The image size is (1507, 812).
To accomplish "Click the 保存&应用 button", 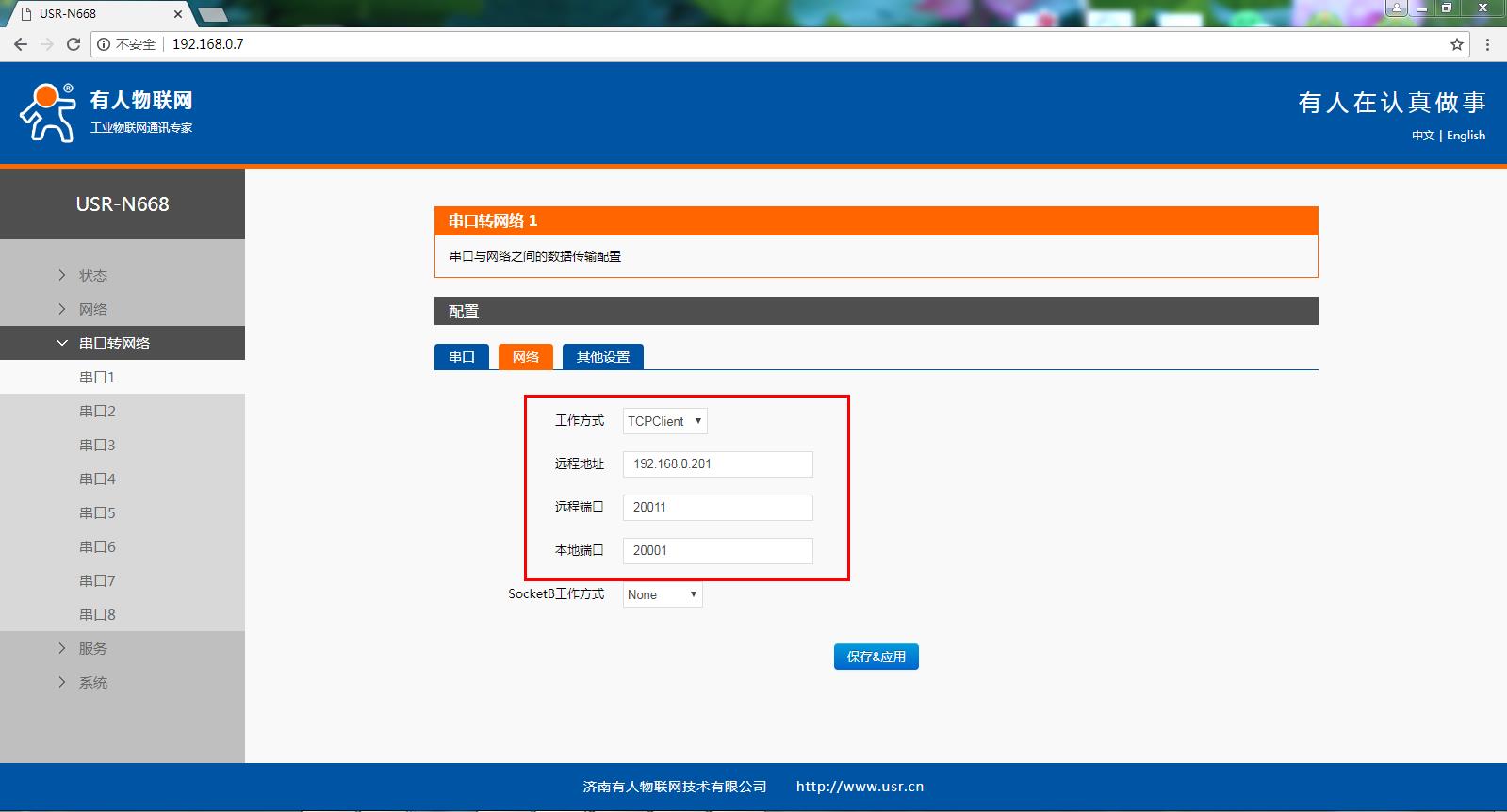I will 876,657.
